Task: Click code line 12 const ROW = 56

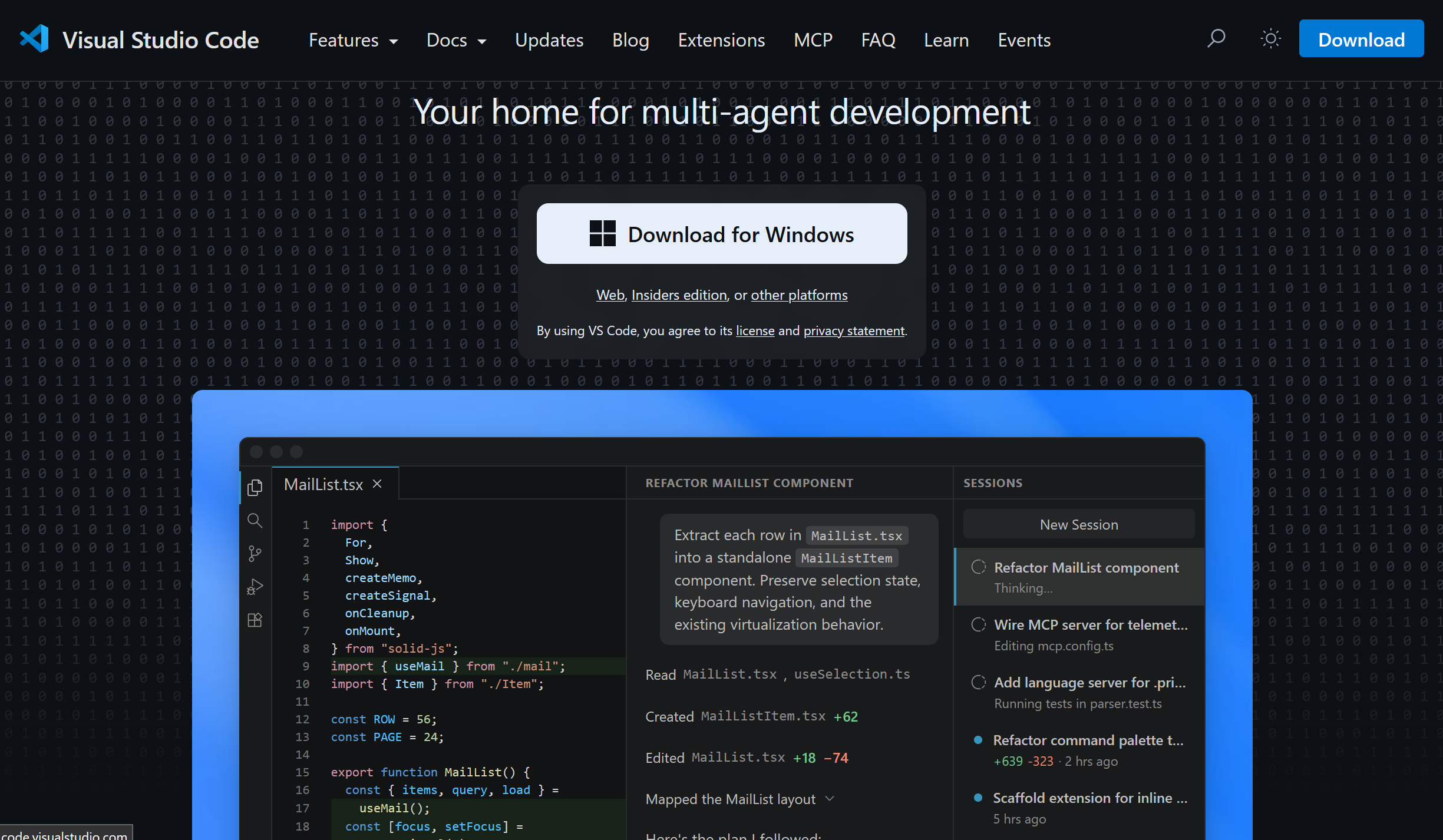Action: coord(384,719)
